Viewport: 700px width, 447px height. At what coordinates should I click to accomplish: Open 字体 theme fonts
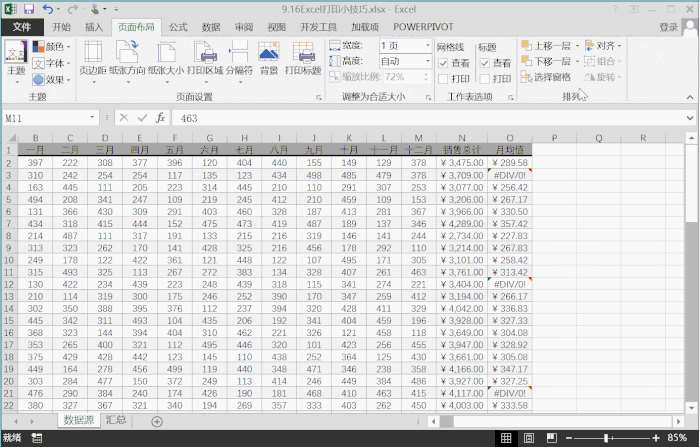tap(51, 63)
